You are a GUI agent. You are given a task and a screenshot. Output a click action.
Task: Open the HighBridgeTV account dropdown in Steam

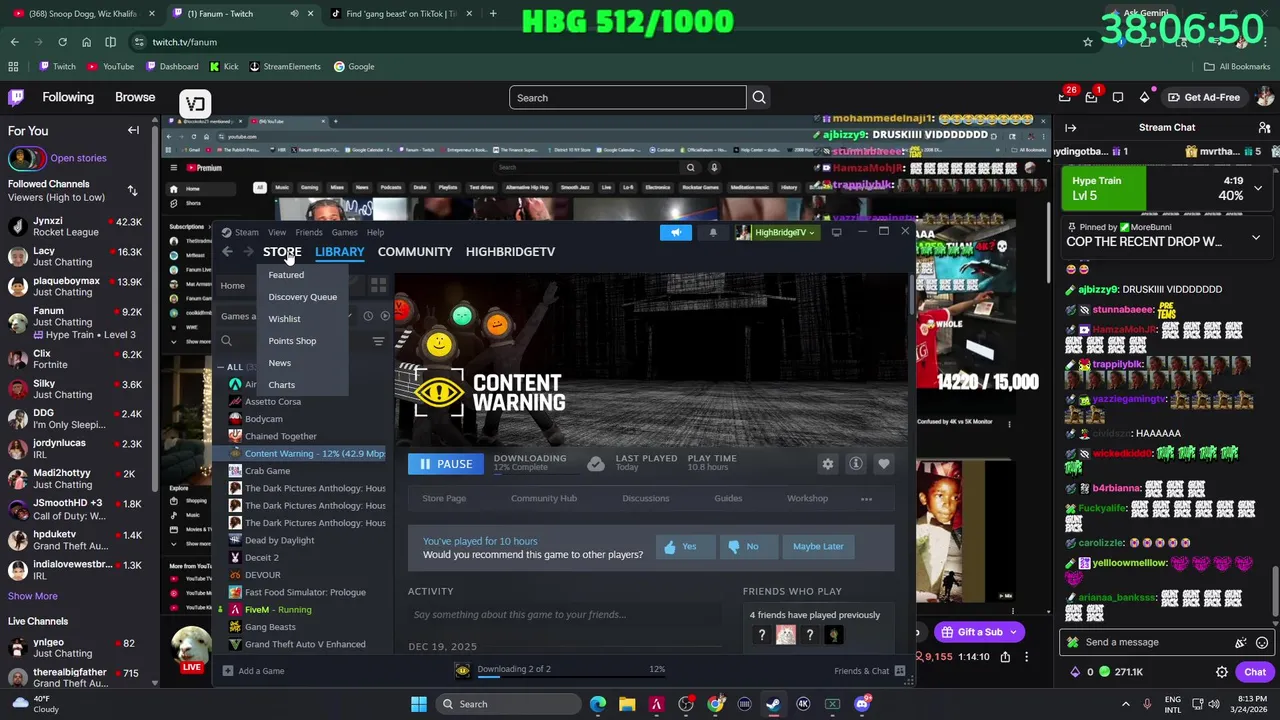(776, 232)
